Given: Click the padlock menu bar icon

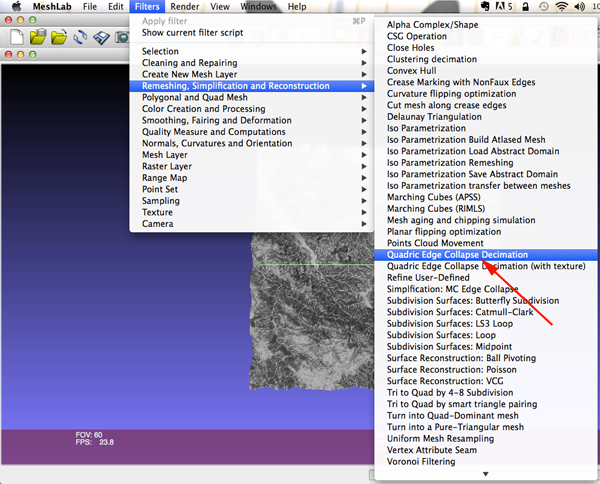Looking at the screenshot, I should (x=525, y=6).
